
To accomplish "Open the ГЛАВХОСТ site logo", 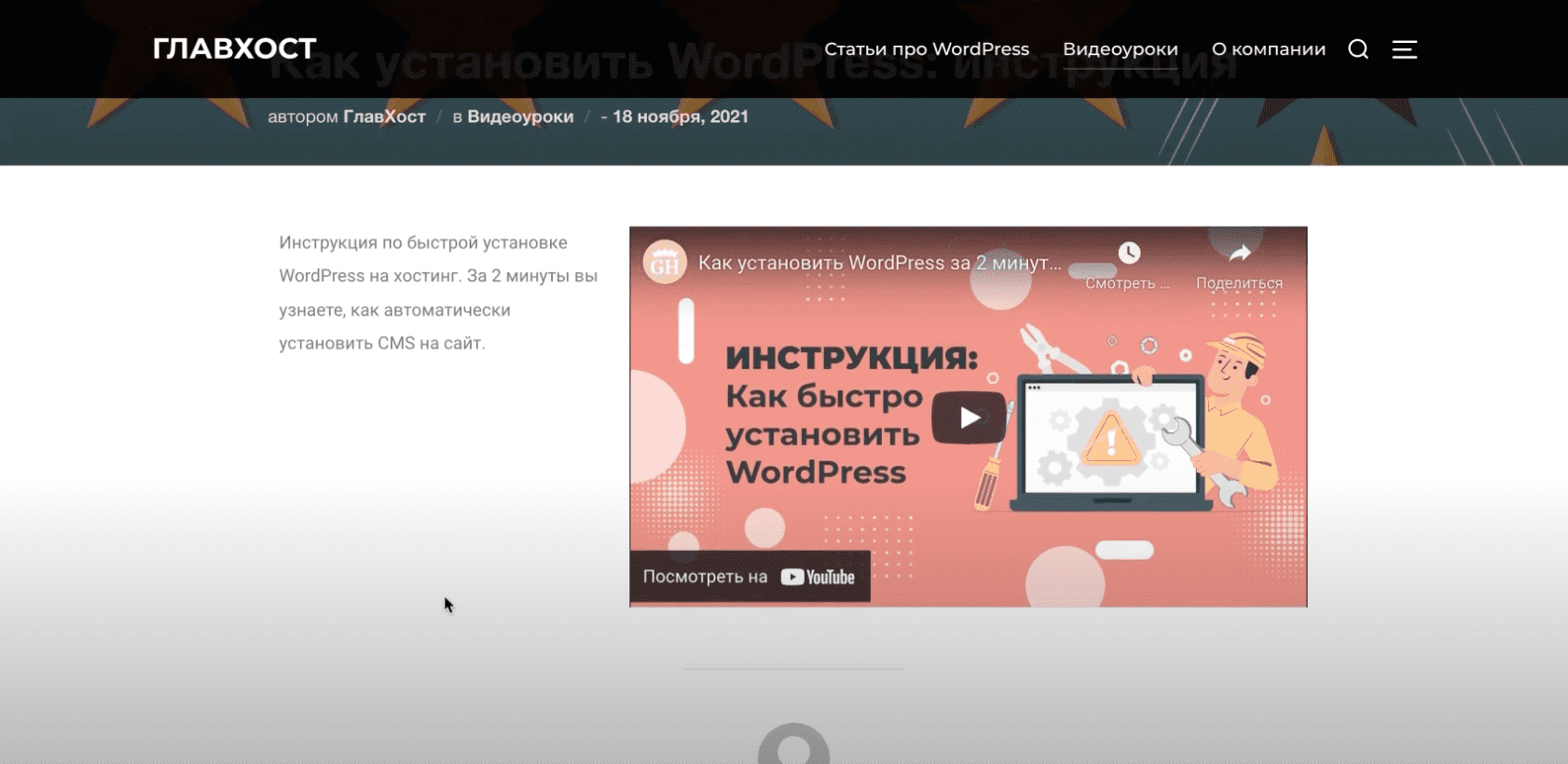I will point(234,48).
